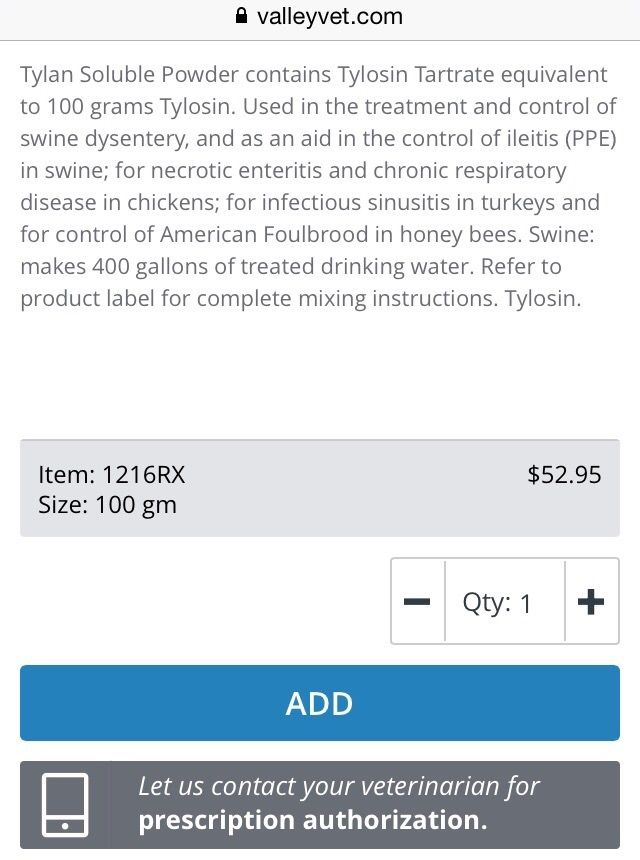Open the prescription authorization contact link
This screenshot has height=860, width=640.
pyautogui.click(x=340, y=804)
